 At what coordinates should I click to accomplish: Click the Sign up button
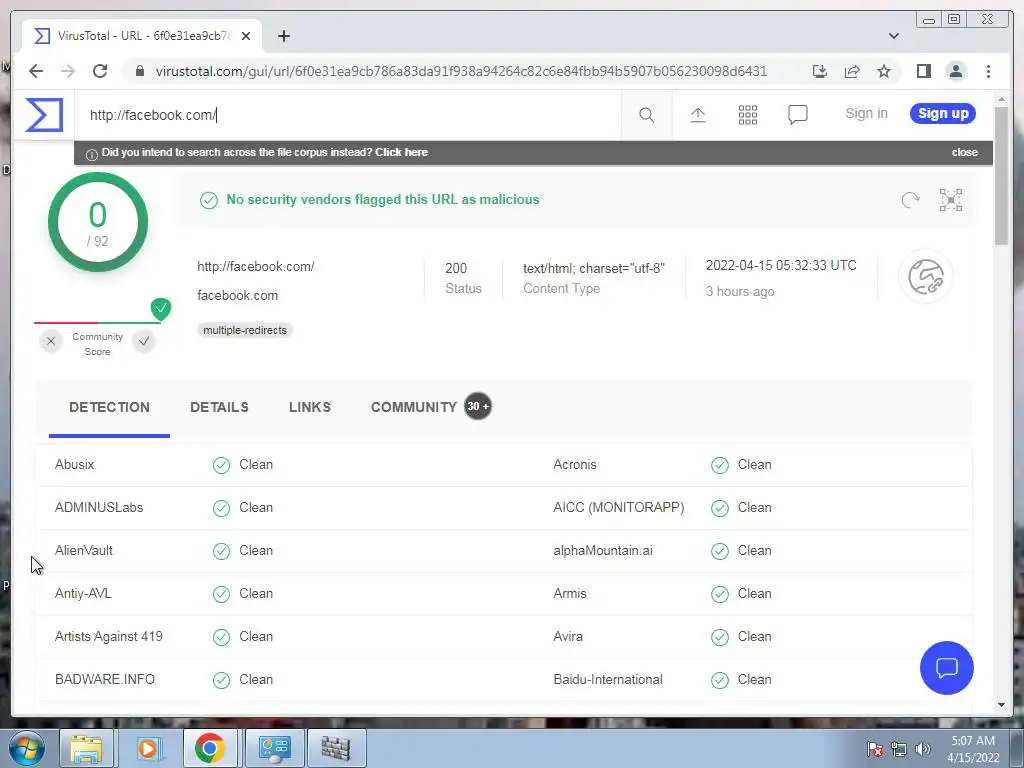point(943,114)
